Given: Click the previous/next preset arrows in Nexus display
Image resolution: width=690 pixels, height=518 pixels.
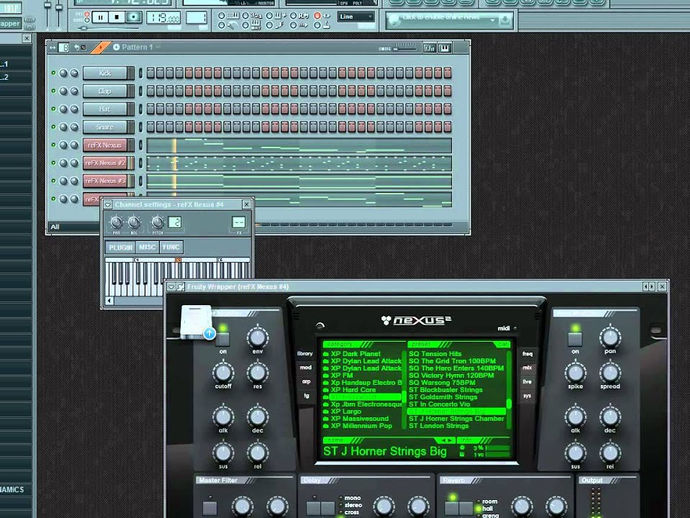Looking at the screenshot, I should click(x=445, y=441).
